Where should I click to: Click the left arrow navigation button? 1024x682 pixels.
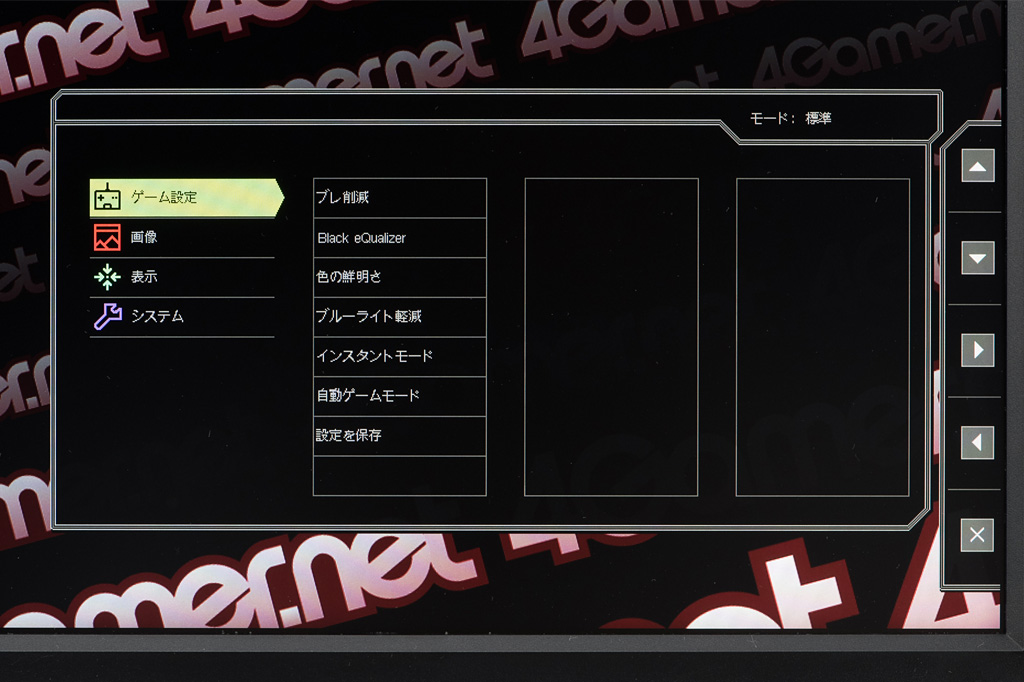[x=978, y=442]
